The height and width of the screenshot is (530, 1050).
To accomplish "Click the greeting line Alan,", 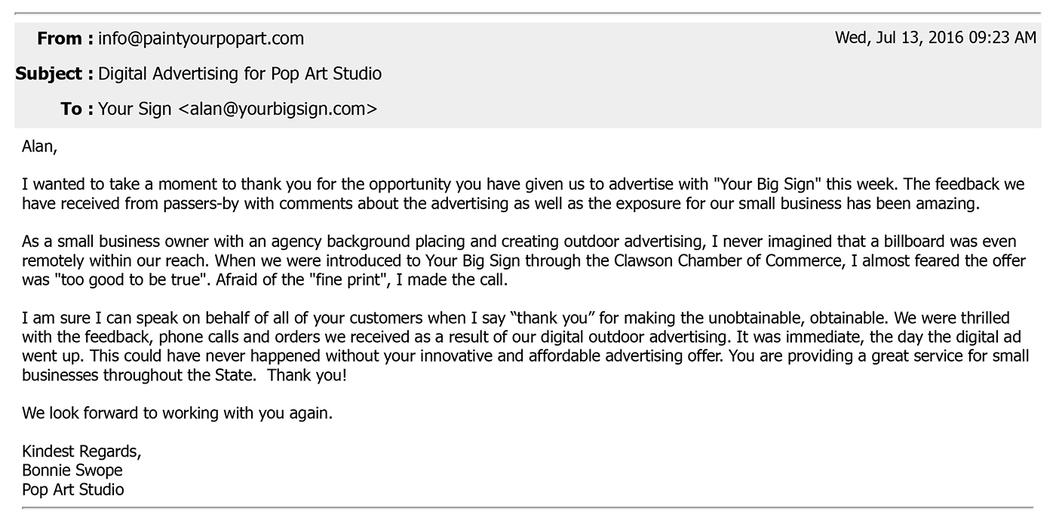I will [40, 147].
